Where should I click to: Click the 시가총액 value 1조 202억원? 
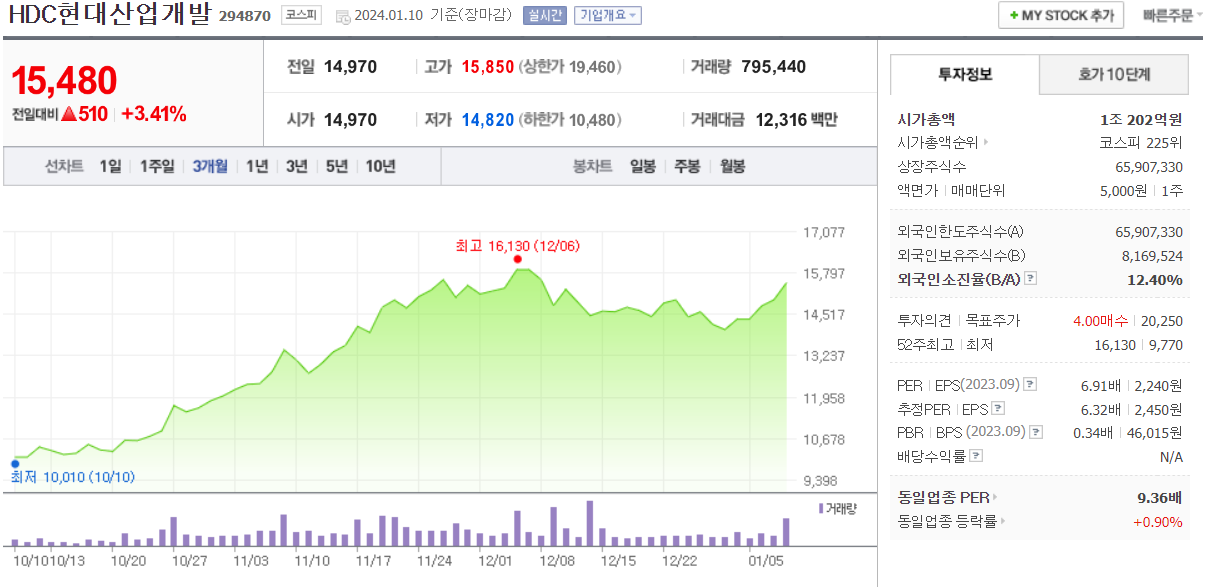1141,118
